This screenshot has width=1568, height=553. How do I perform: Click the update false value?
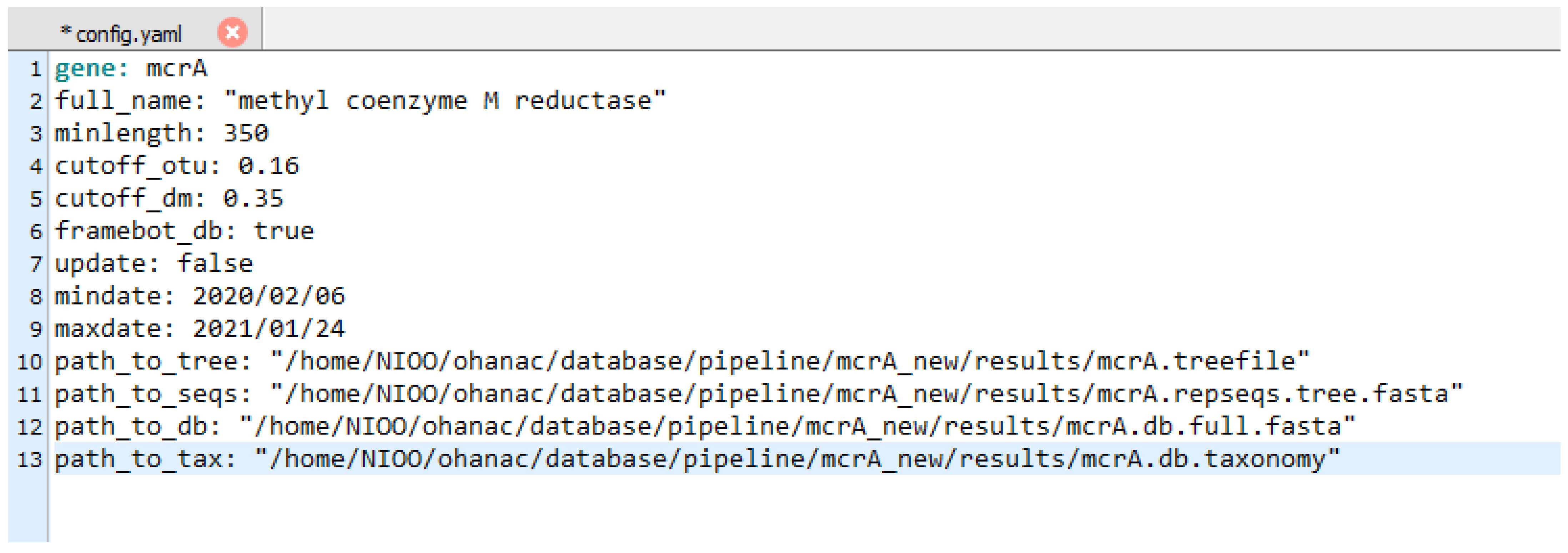click(x=215, y=264)
